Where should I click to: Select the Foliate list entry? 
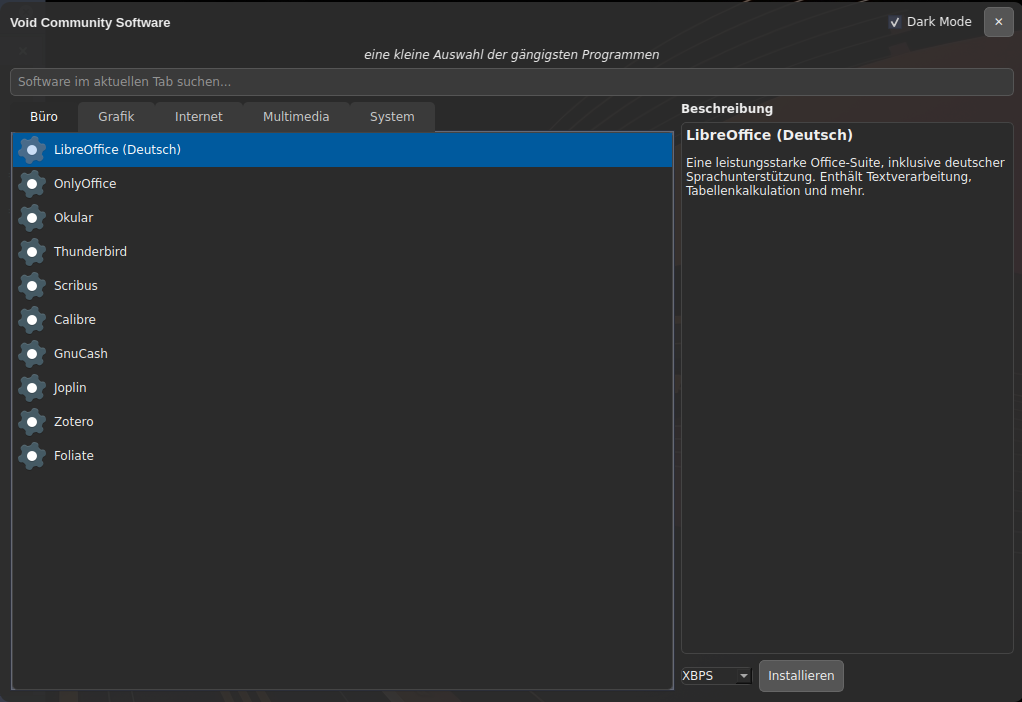click(x=74, y=456)
